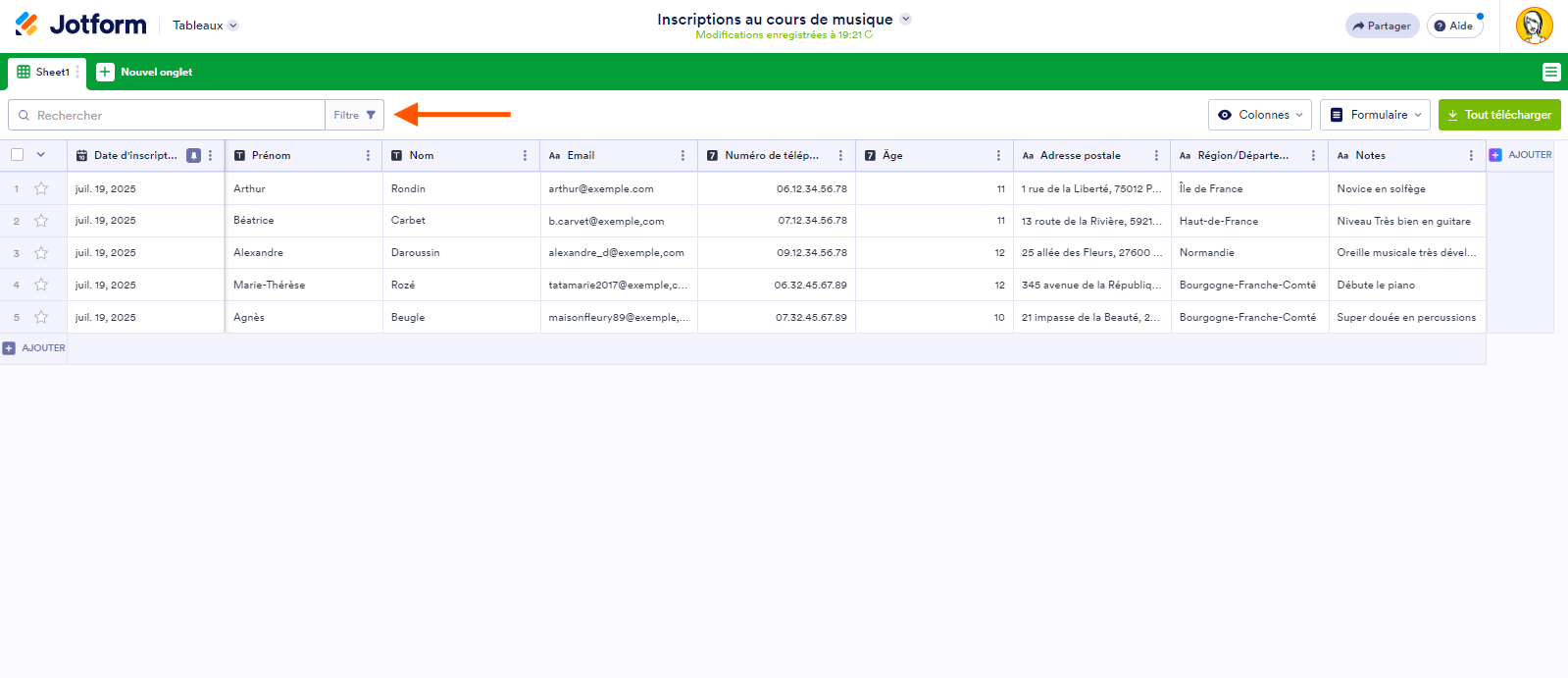Screen dimensions: 1568x678
Task: Open the Tableaux dropdown
Action: pos(205,26)
